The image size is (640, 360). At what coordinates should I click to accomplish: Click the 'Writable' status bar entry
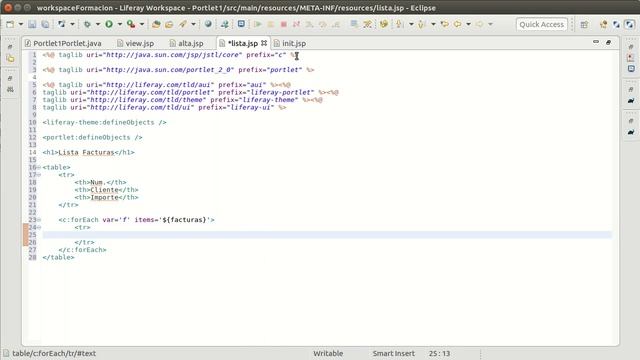tap(328, 353)
